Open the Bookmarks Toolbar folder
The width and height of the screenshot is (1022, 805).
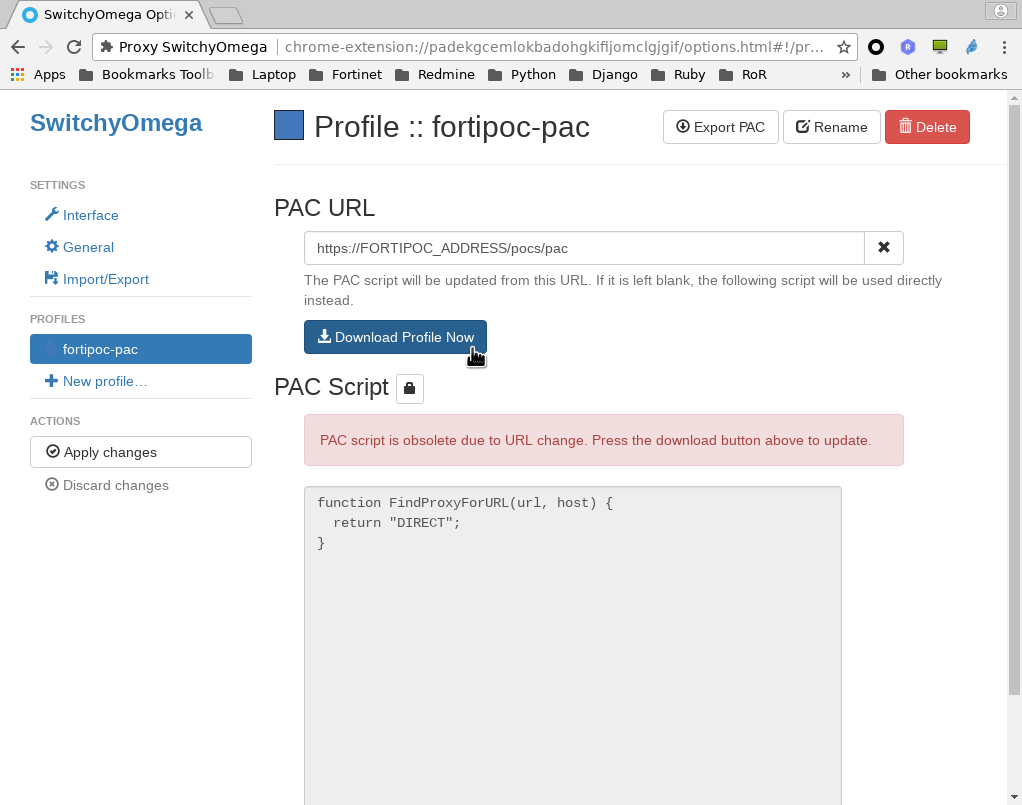(147, 75)
